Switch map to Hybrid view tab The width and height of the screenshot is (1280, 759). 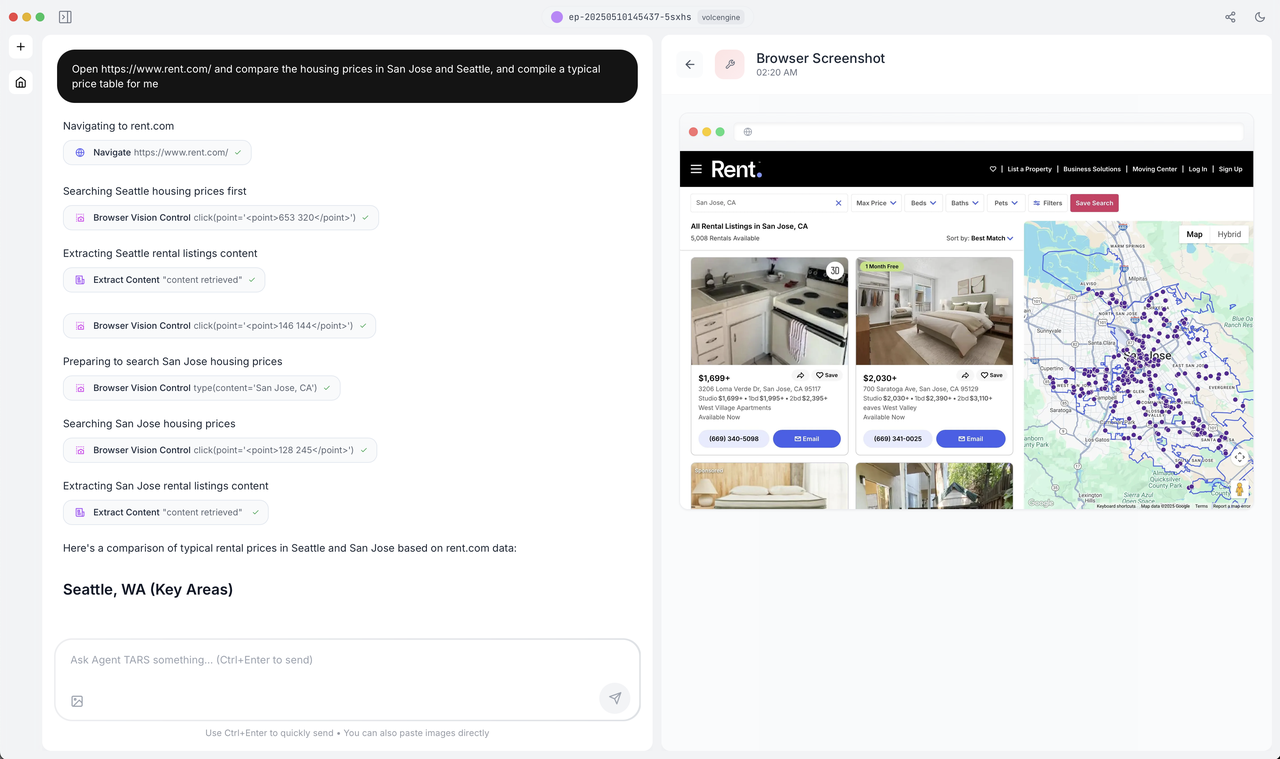coord(1229,234)
